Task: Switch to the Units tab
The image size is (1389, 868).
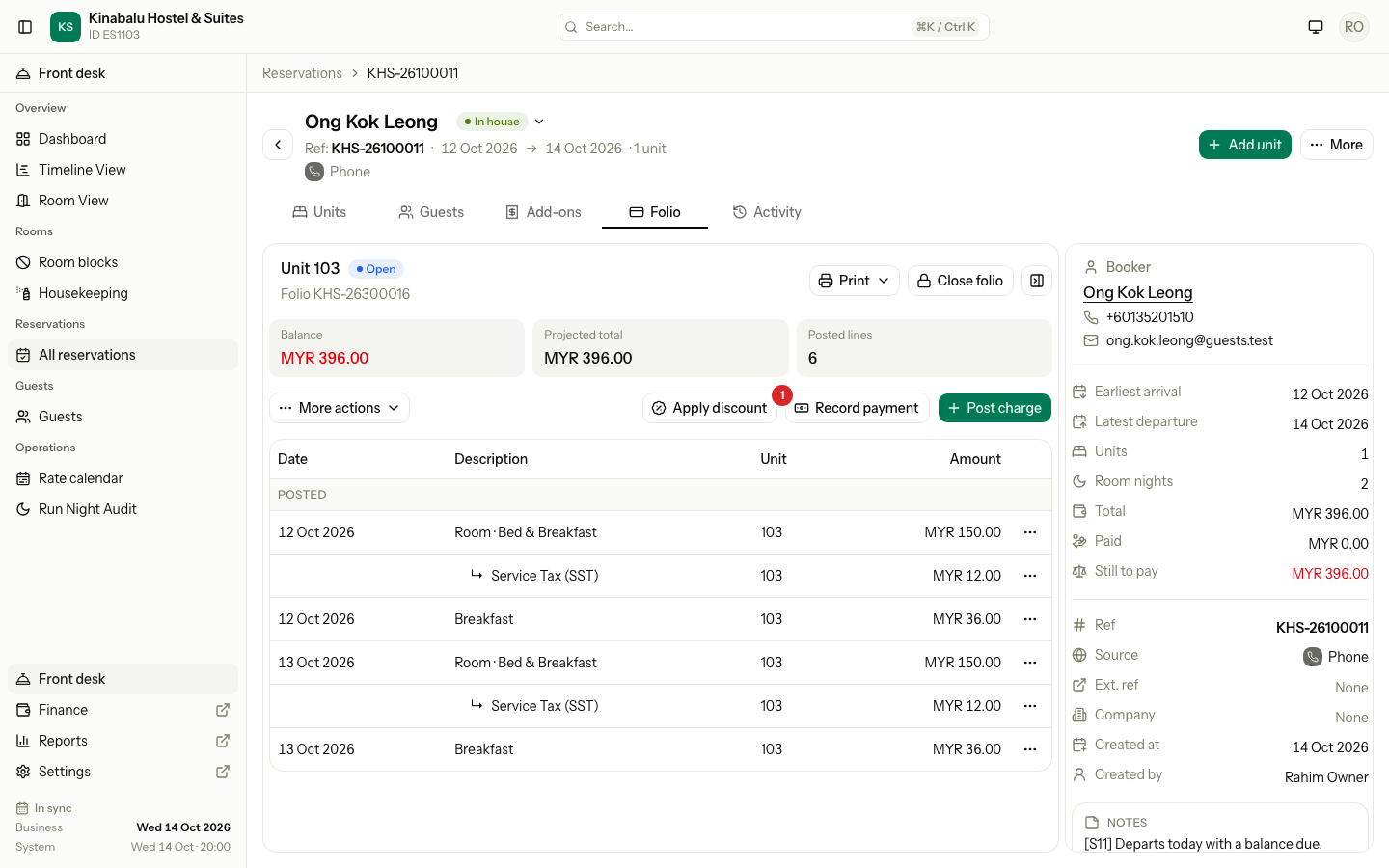Action: (319, 212)
